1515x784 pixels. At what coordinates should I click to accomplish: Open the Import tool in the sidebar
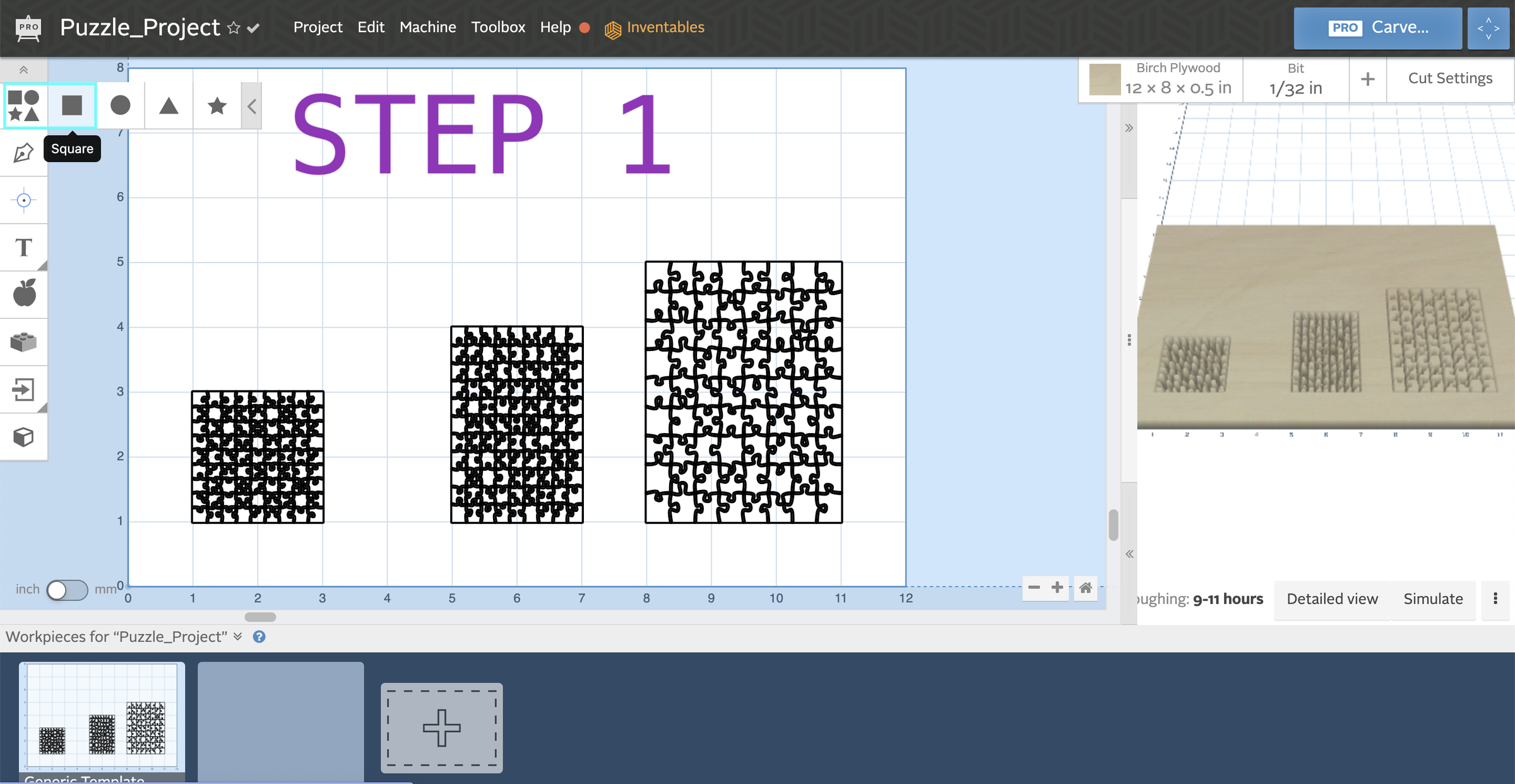pyautogui.click(x=23, y=389)
